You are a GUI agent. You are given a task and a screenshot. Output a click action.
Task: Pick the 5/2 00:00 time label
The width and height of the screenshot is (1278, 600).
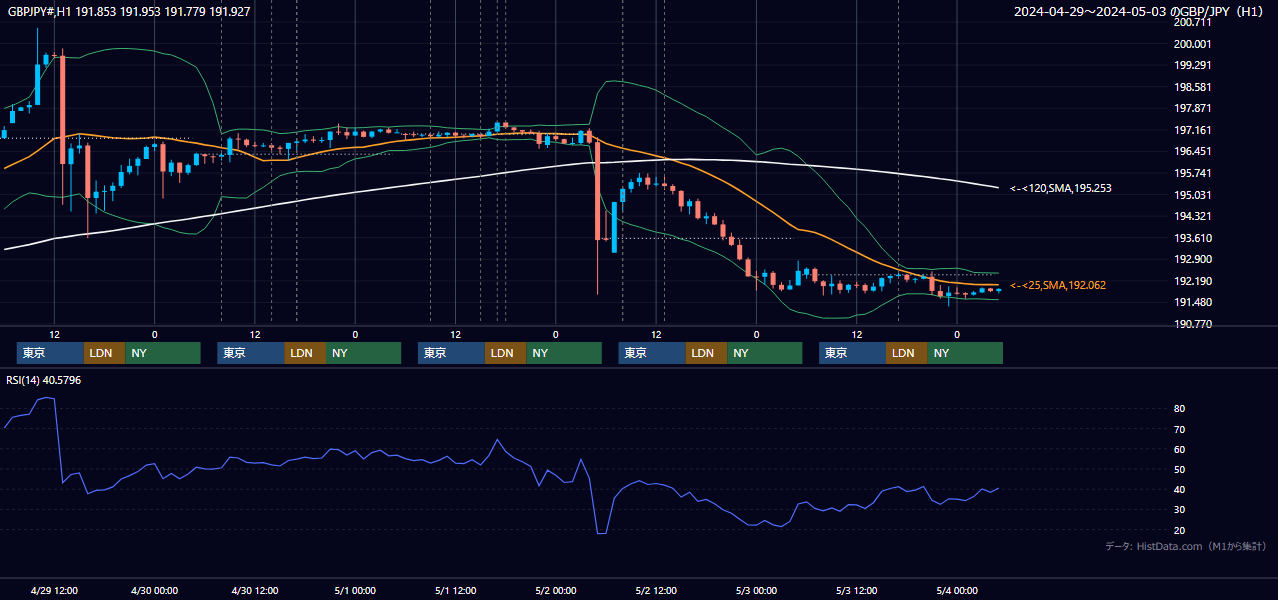coord(556,590)
